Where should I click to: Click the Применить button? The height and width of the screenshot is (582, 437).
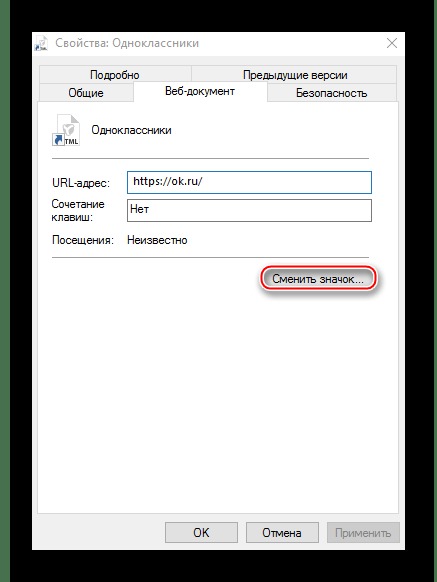click(363, 533)
